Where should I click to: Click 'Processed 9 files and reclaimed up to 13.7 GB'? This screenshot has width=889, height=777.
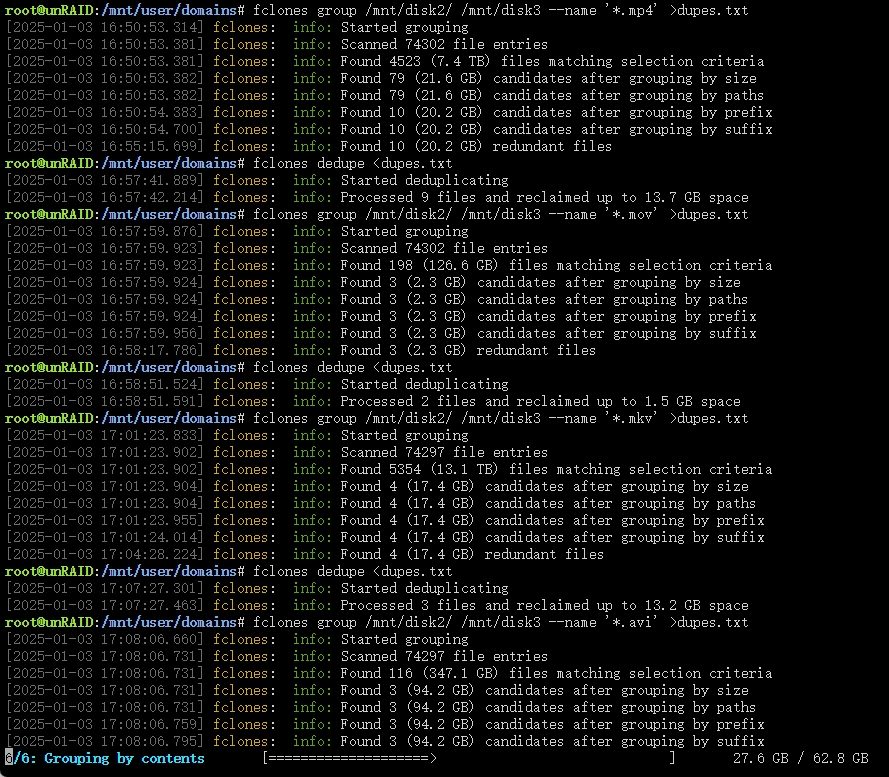tap(377, 197)
